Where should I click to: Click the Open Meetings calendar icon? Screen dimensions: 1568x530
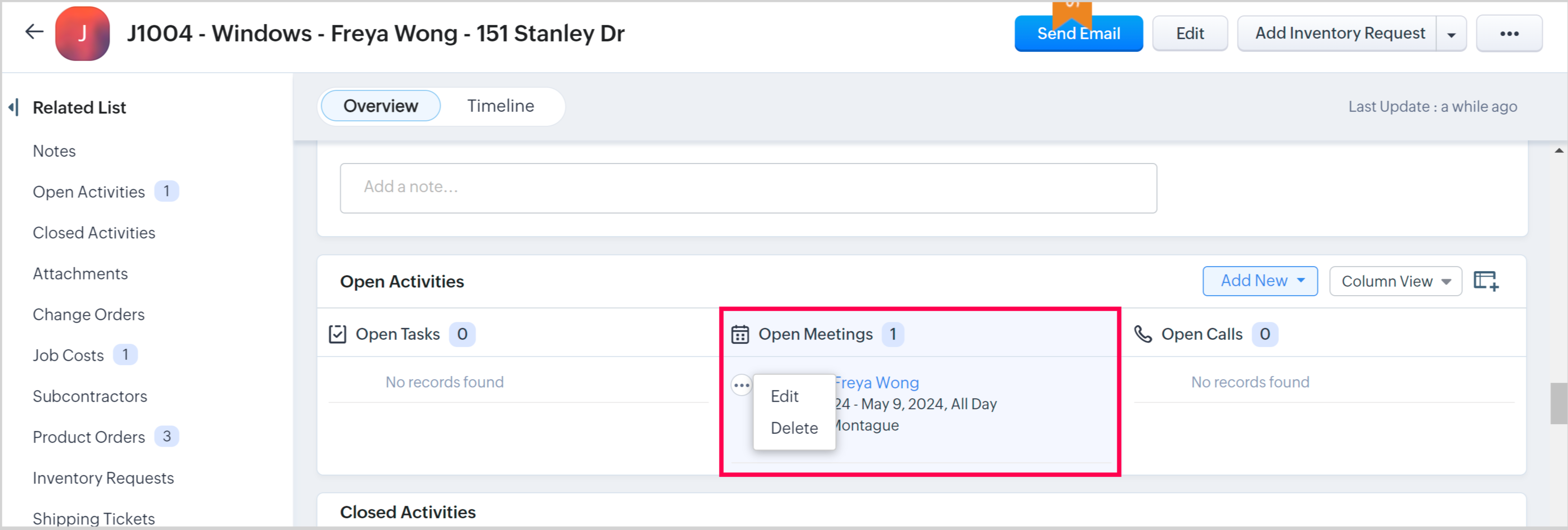(x=740, y=335)
